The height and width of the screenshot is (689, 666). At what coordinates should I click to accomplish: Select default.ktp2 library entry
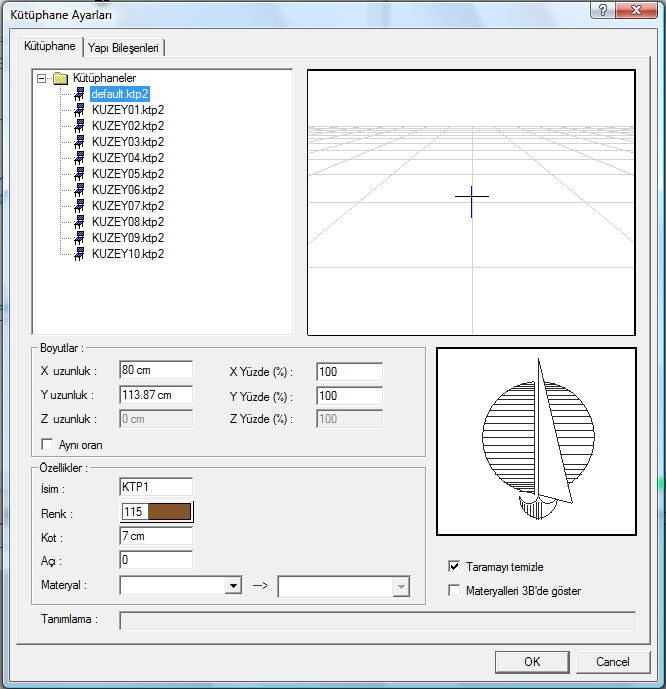pyautogui.click(x=120, y=94)
